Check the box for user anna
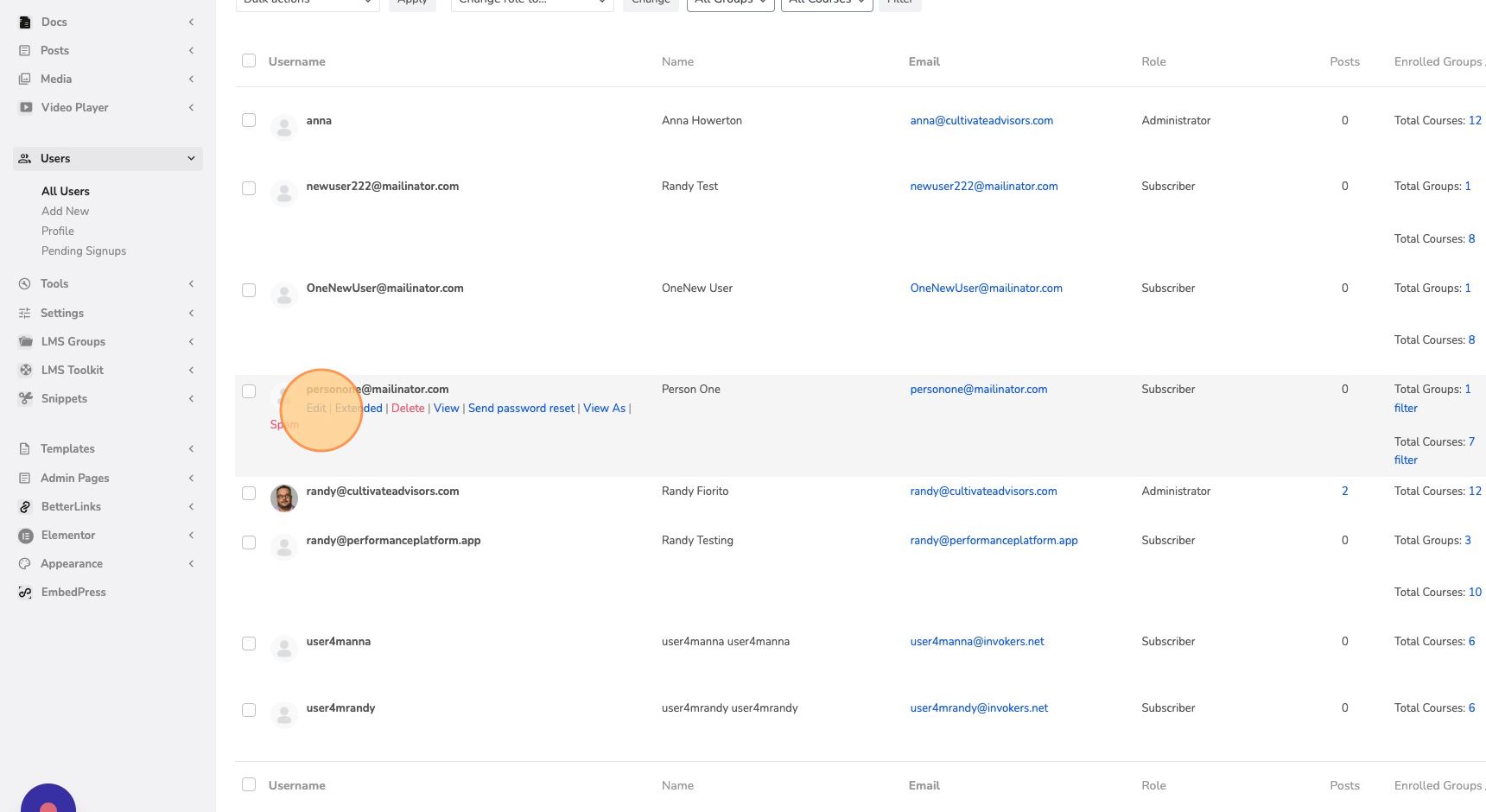This screenshot has height=812, width=1486. 249,120
